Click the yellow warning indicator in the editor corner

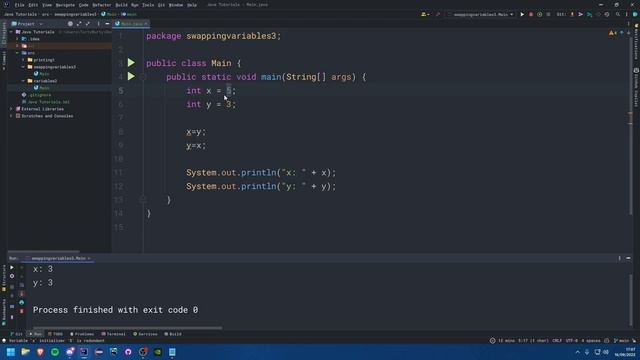click(612, 33)
